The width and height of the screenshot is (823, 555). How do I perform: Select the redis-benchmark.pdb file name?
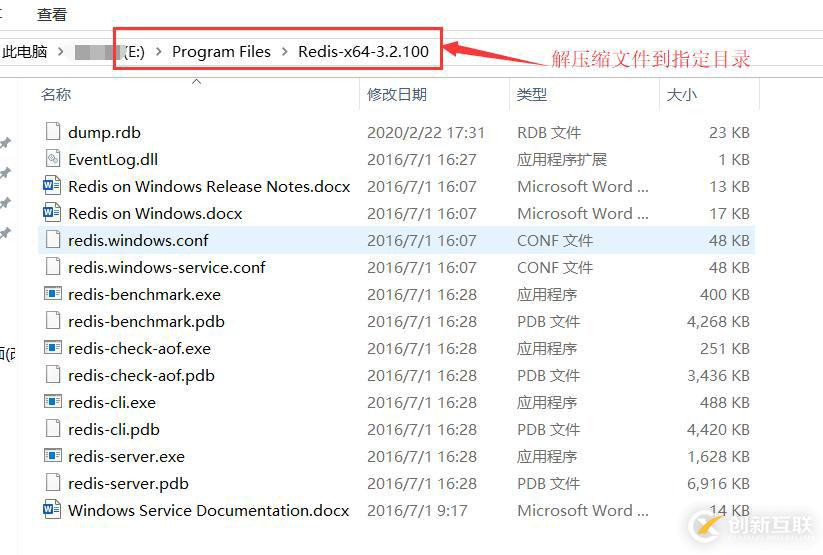point(146,321)
